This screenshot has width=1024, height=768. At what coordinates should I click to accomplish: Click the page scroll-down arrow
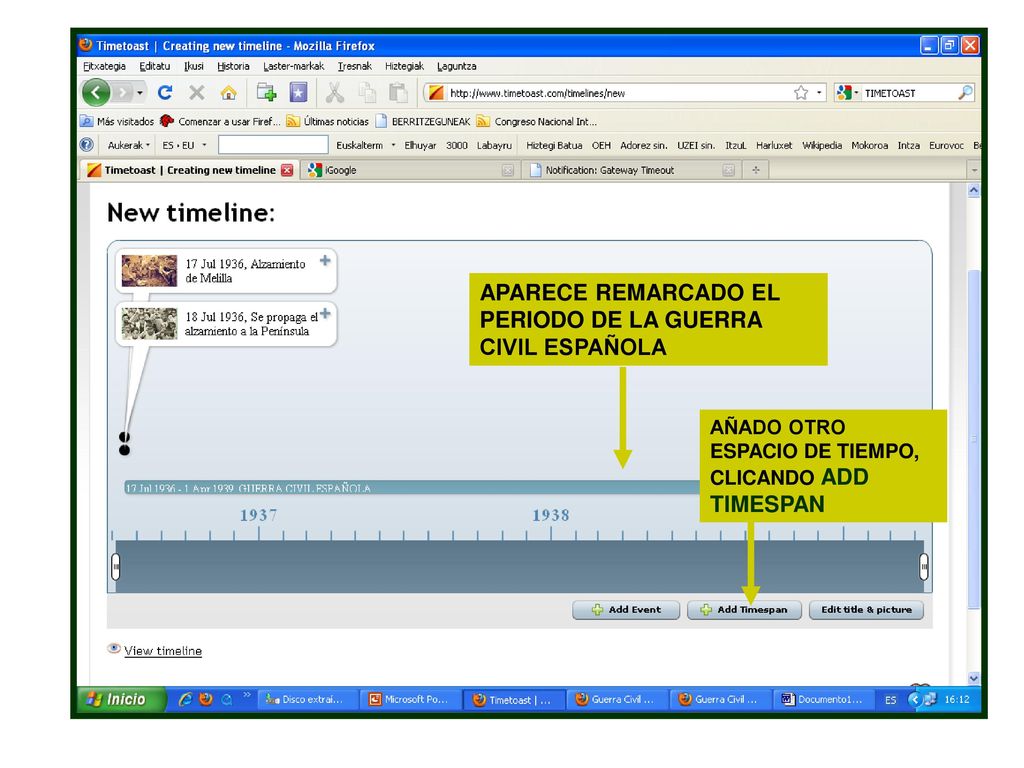(x=974, y=679)
